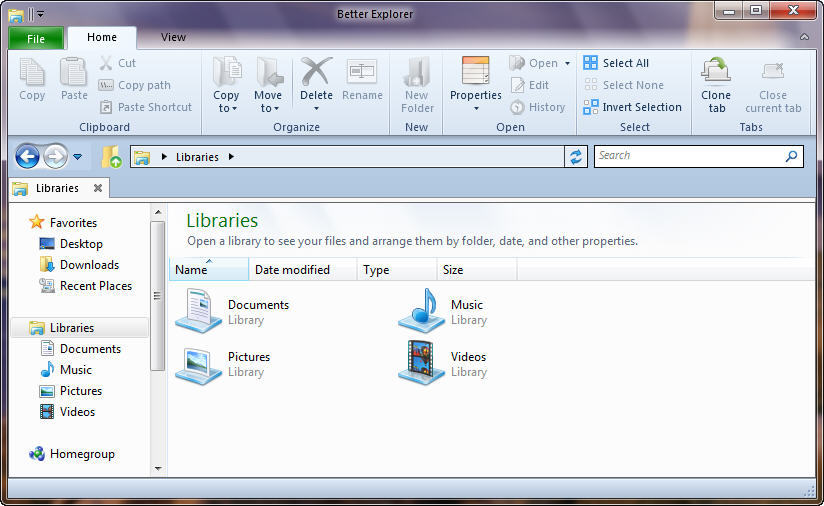Image resolution: width=824 pixels, height=506 pixels.
Task: Open the Properties dropdown arrow
Action: click(x=476, y=109)
